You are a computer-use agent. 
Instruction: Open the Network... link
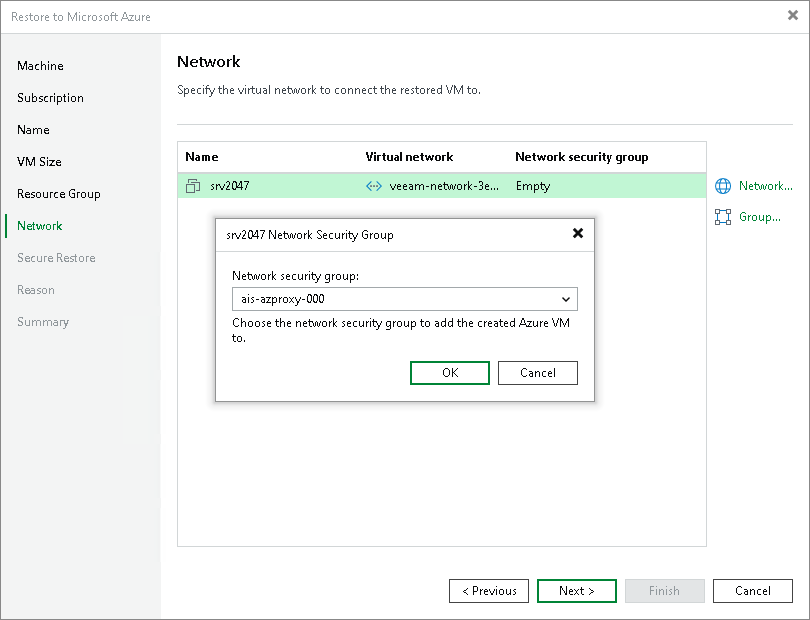(766, 186)
